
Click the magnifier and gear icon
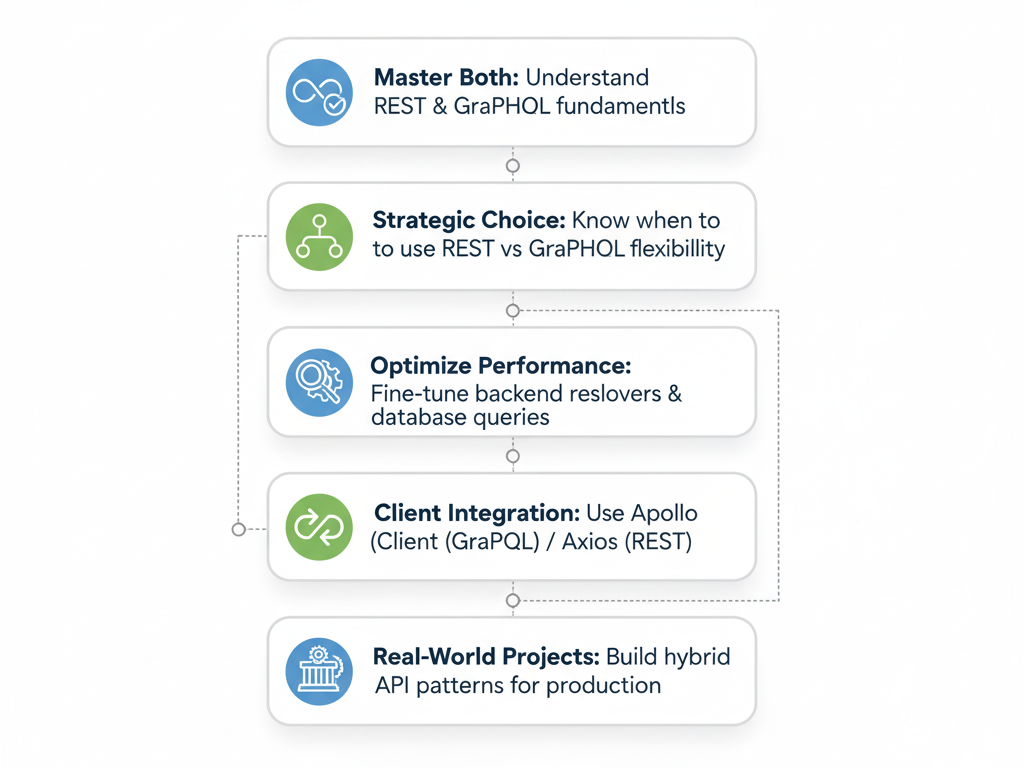pyautogui.click(x=319, y=382)
